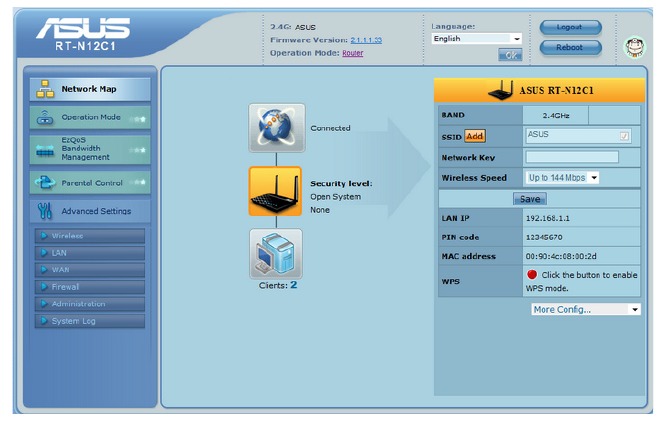The width and height of the screenshot is (665, 429).
Task: Click the ASUS monkey mascot icon
Action: (x=634, y=47)
